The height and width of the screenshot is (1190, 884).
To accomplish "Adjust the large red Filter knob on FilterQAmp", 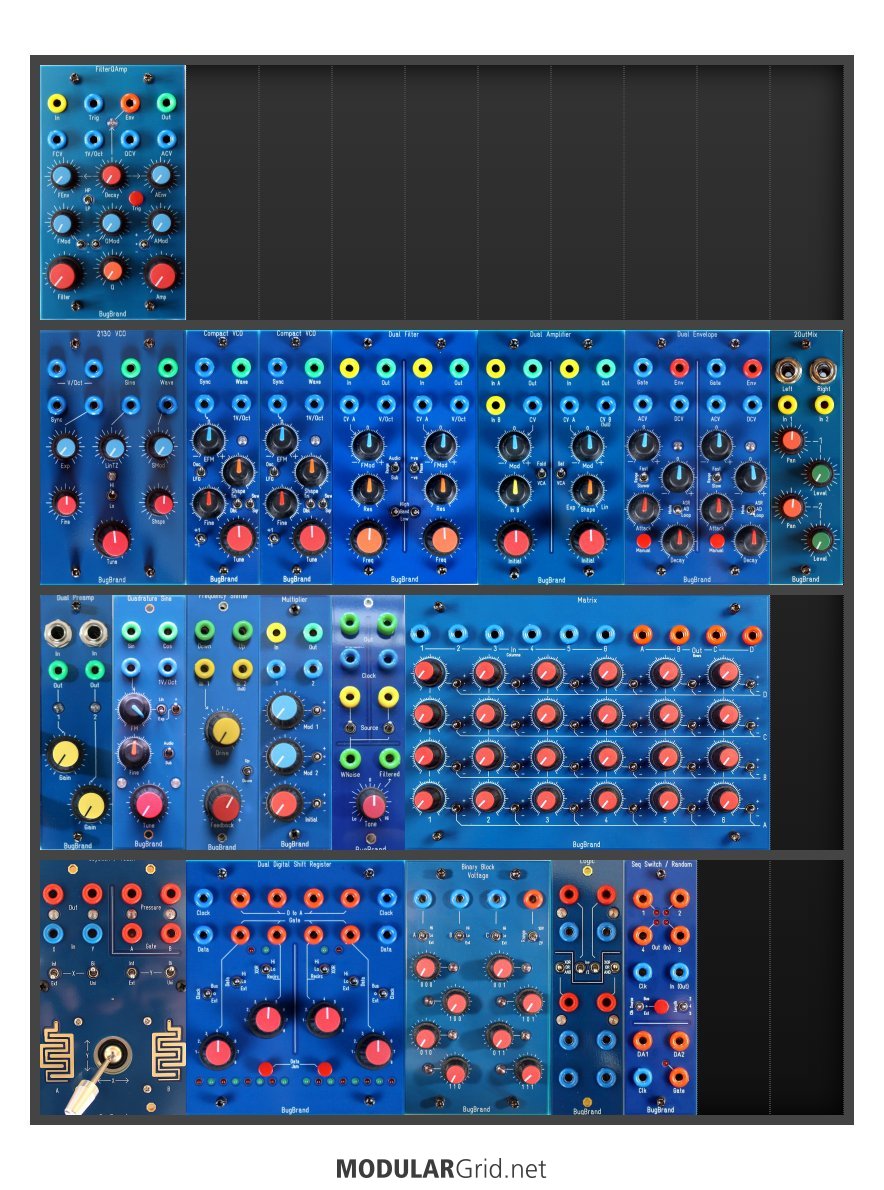I will pyautogui.click(x=64, y=275).
